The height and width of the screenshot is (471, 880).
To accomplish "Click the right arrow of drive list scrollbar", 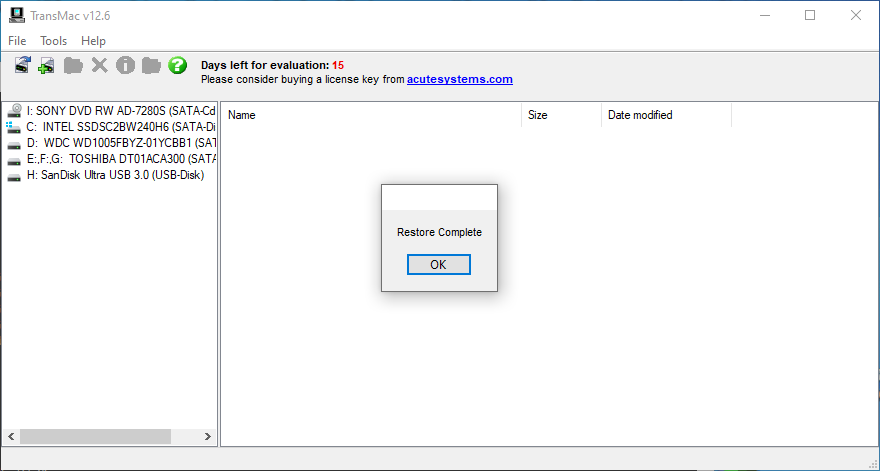I will pyautogui.click(x=208, y=437).
